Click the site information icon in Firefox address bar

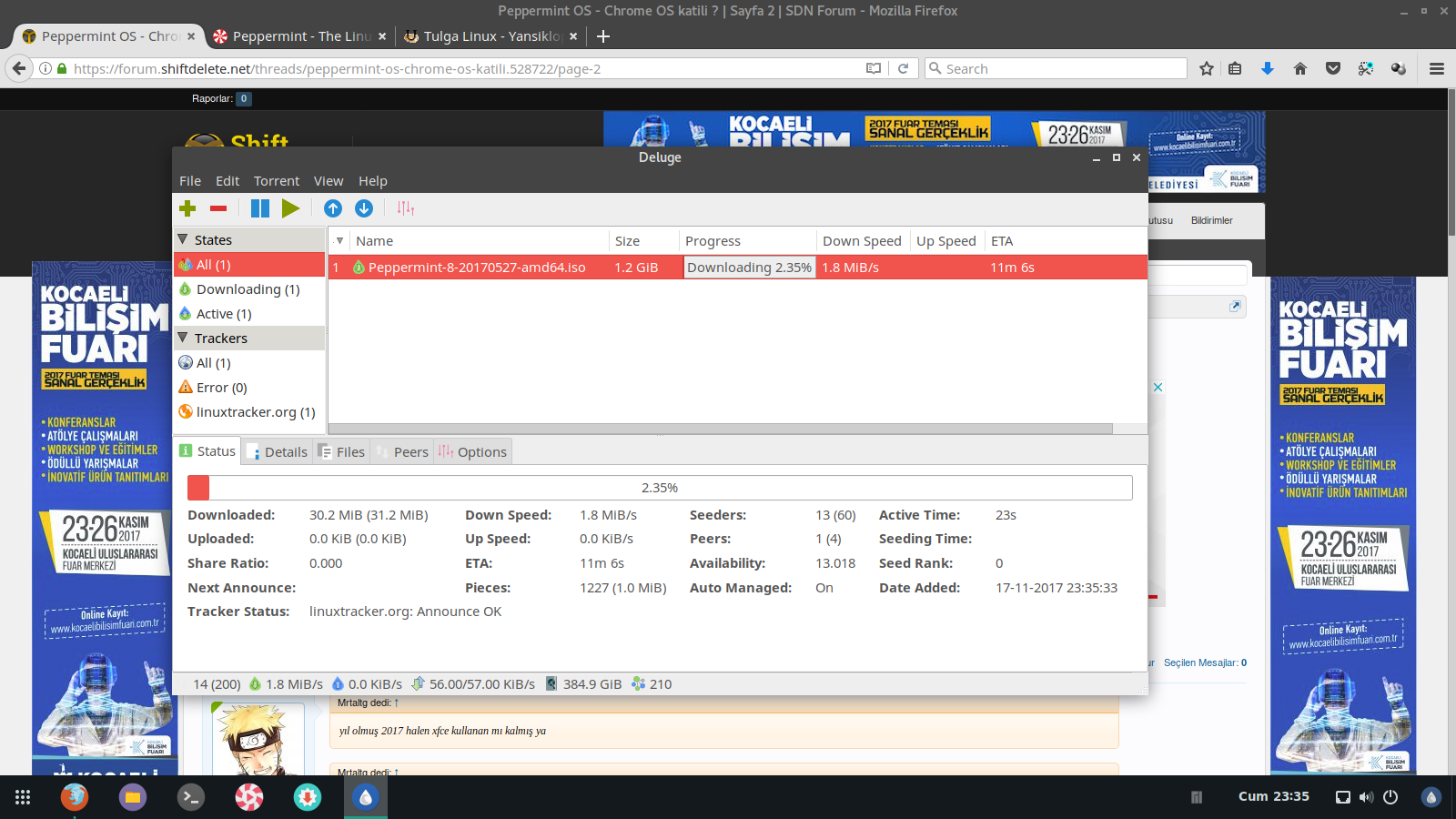[x=45, y=69]
